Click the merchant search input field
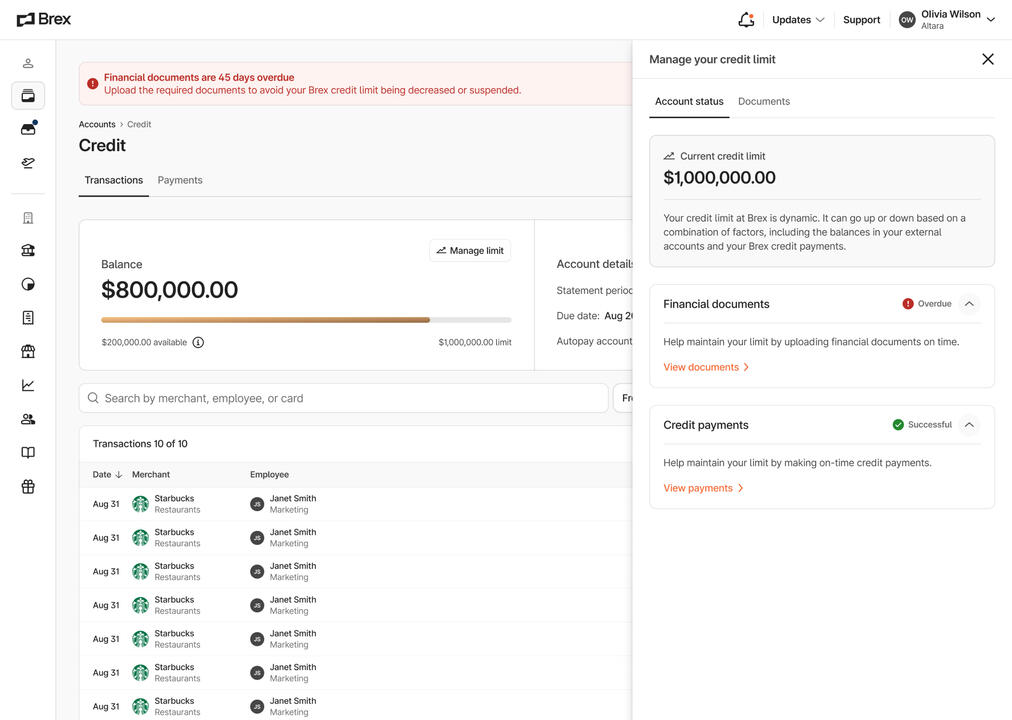 click(x=344, y=398)
